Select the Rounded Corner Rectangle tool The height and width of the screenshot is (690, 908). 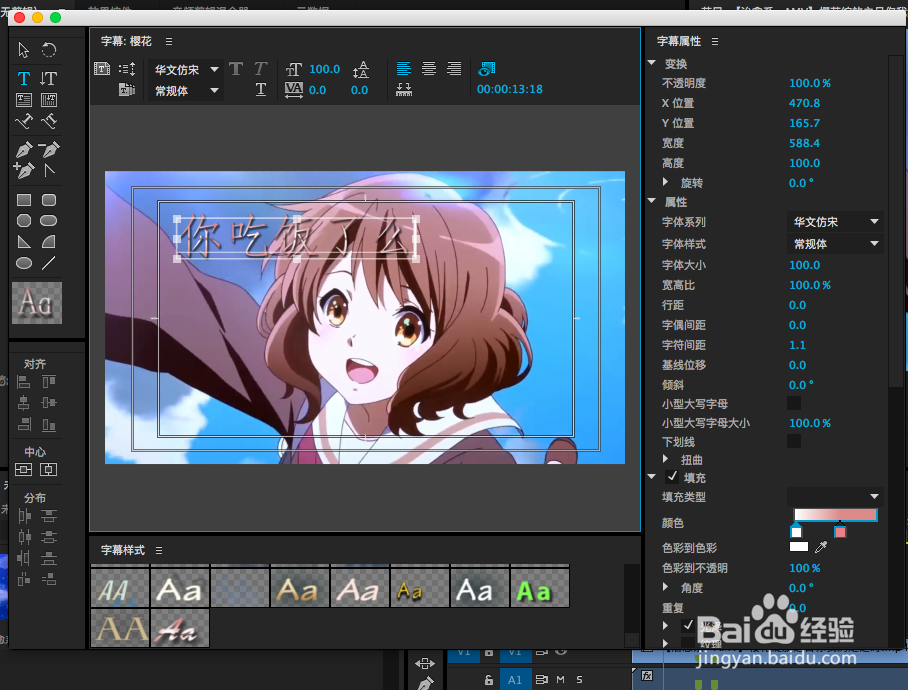coord(49,221)
